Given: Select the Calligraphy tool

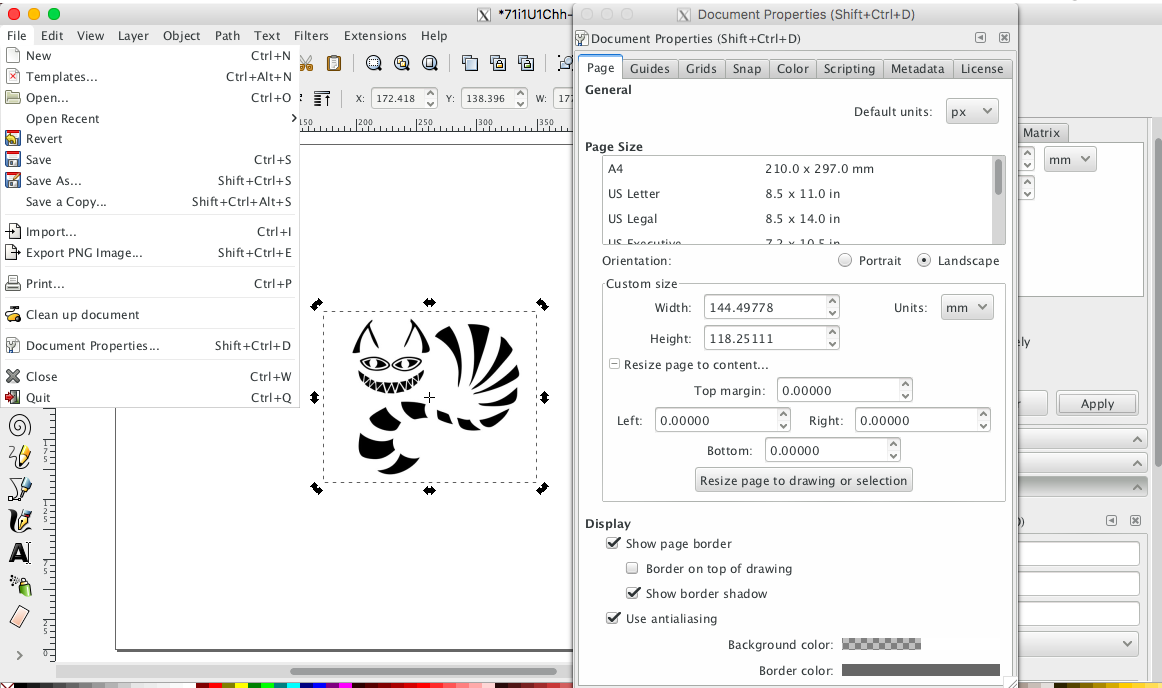Looking at the screenshot, I should 19,520.
